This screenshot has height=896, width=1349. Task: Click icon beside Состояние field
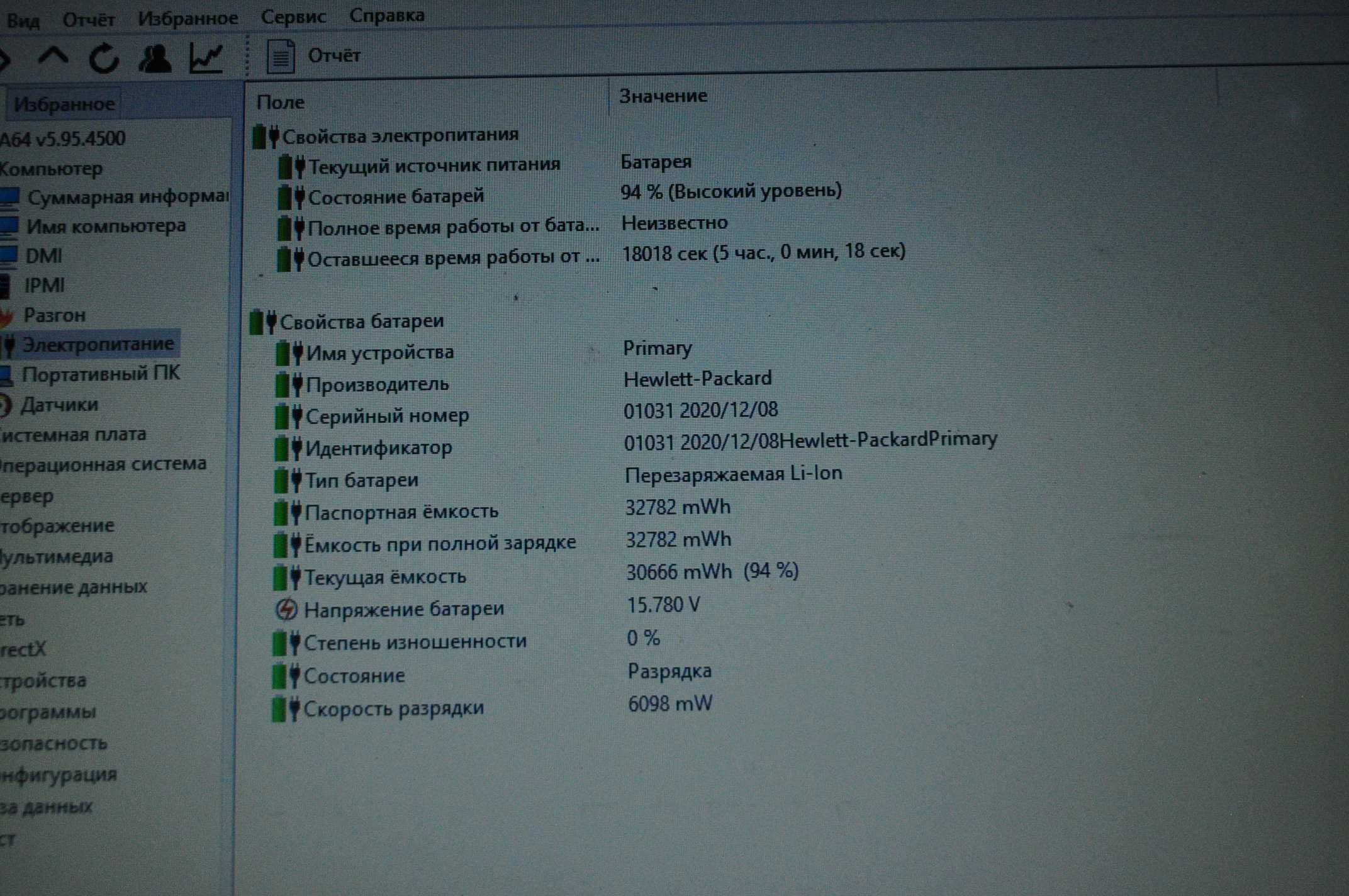click(286, 676)
